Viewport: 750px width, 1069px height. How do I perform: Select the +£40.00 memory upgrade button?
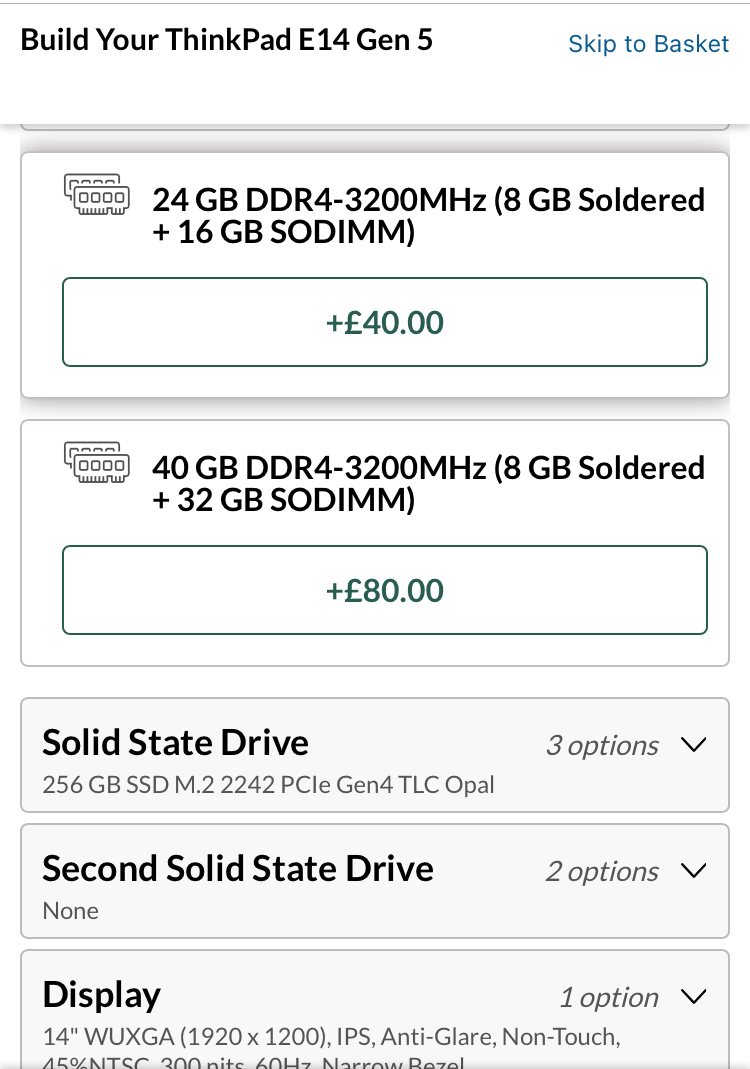pyautogui.click(x=385, y=322)
